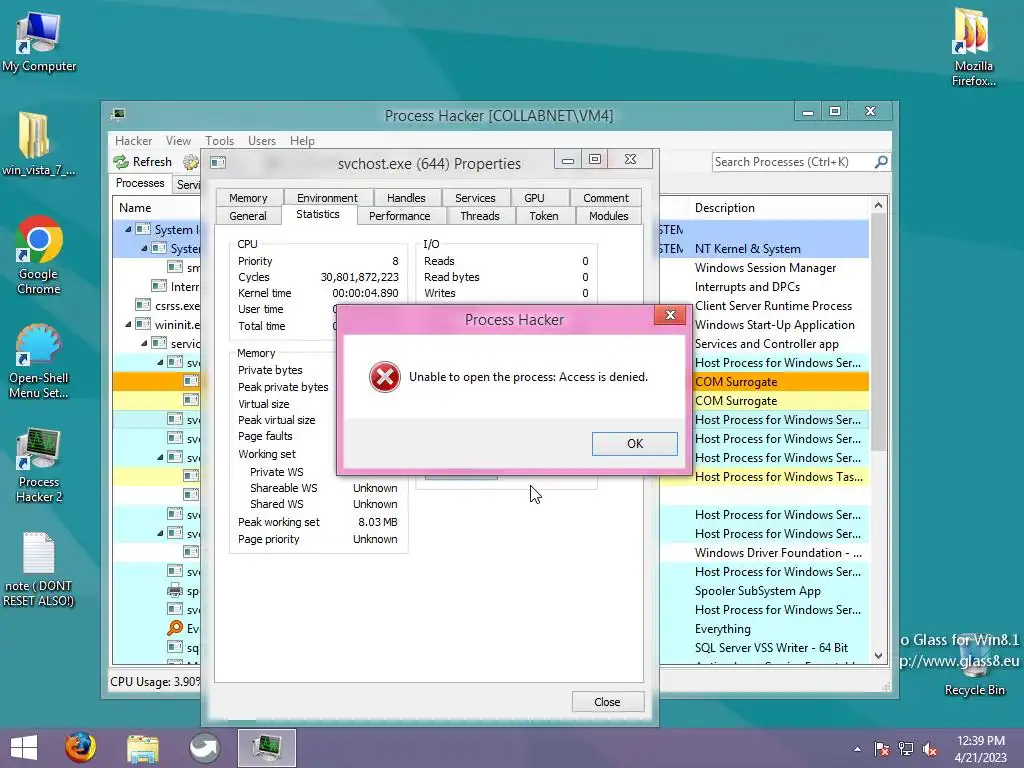The height and width of the screenshot is (768, 1024).
Task: Open File Explorer from the taskbar
Action: pyautogui.click(x=142, y=748)
